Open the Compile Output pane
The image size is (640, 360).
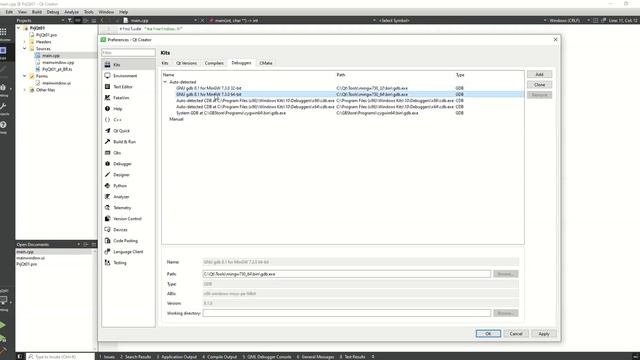point(220,357)
